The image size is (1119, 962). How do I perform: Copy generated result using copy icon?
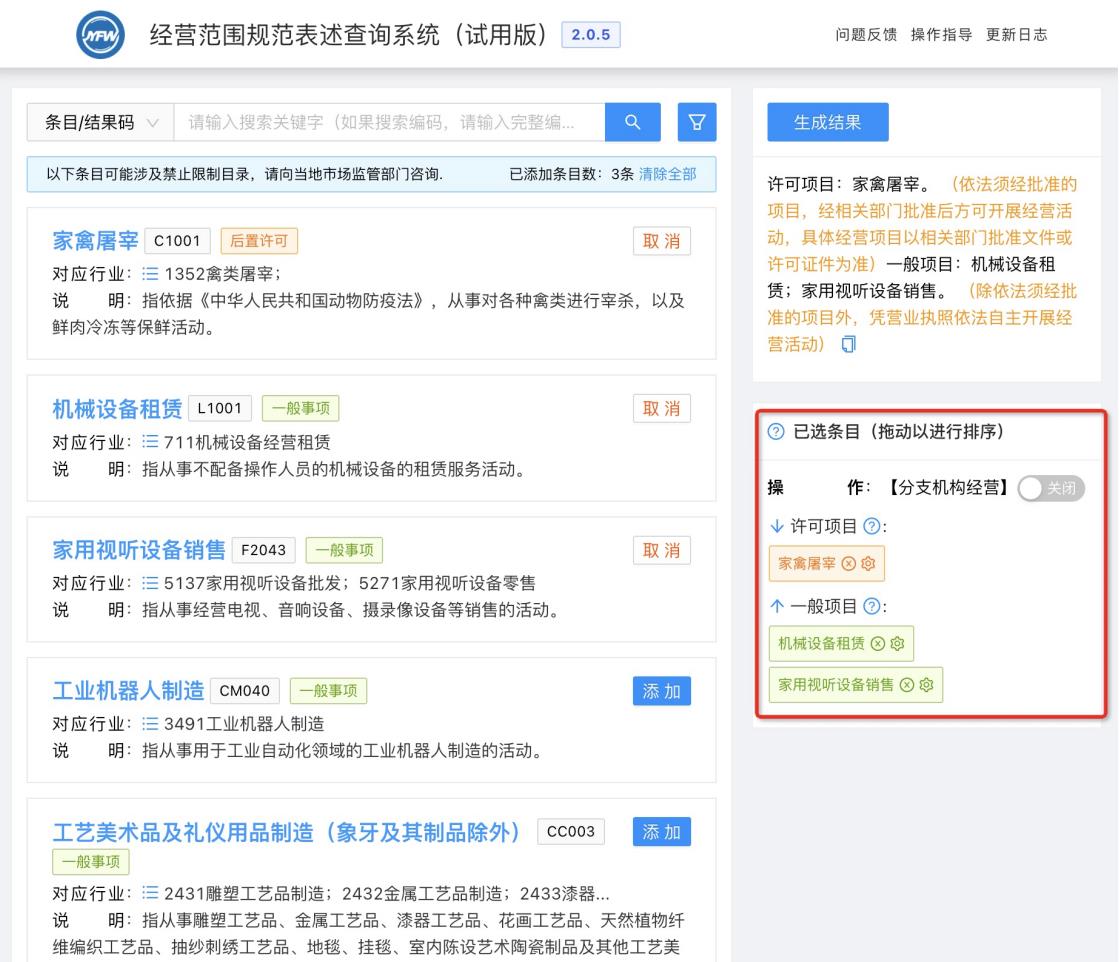click(849, 344)
